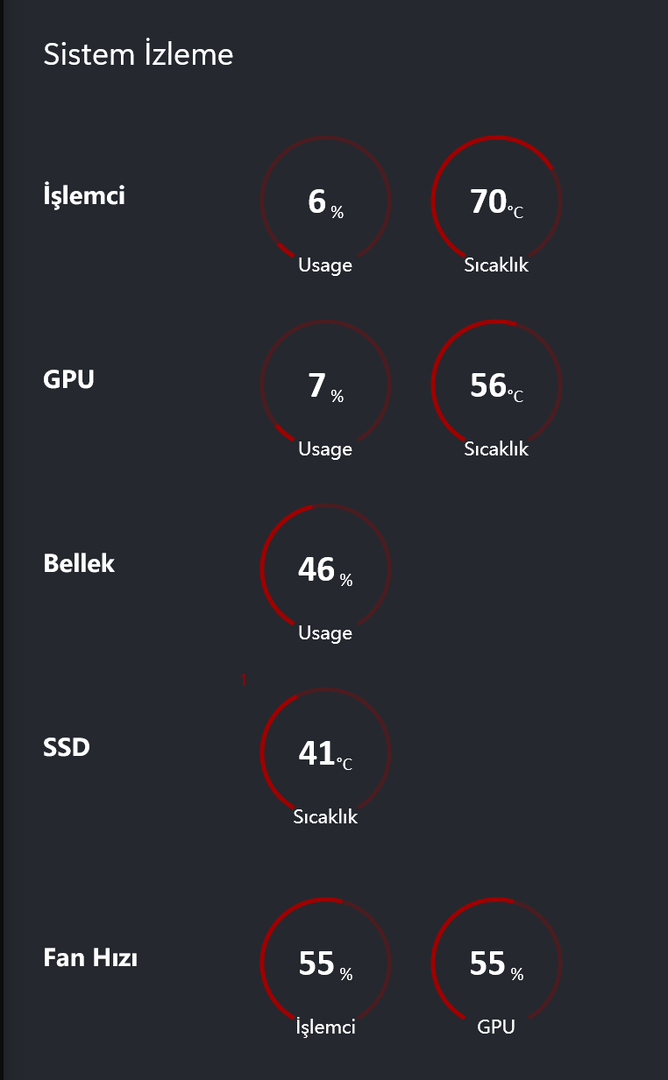The height and width of the screenshot is (1080, 668).
Task: Click the İşlemci temperature gauge showing 70°C
Action: click(496, 202)
